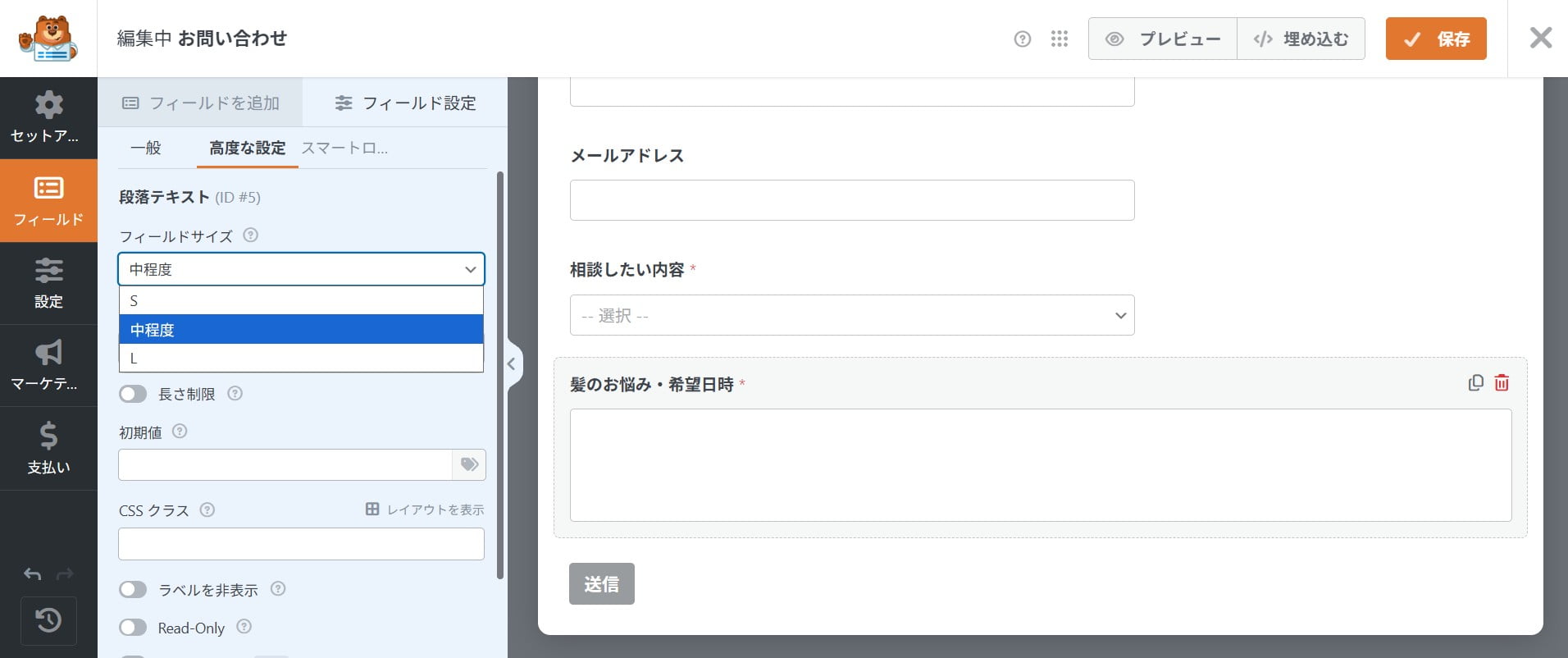The image size is (1568, 658).
Task: Open the 一般 sub-tab
Action: click(x=146, y=148)
